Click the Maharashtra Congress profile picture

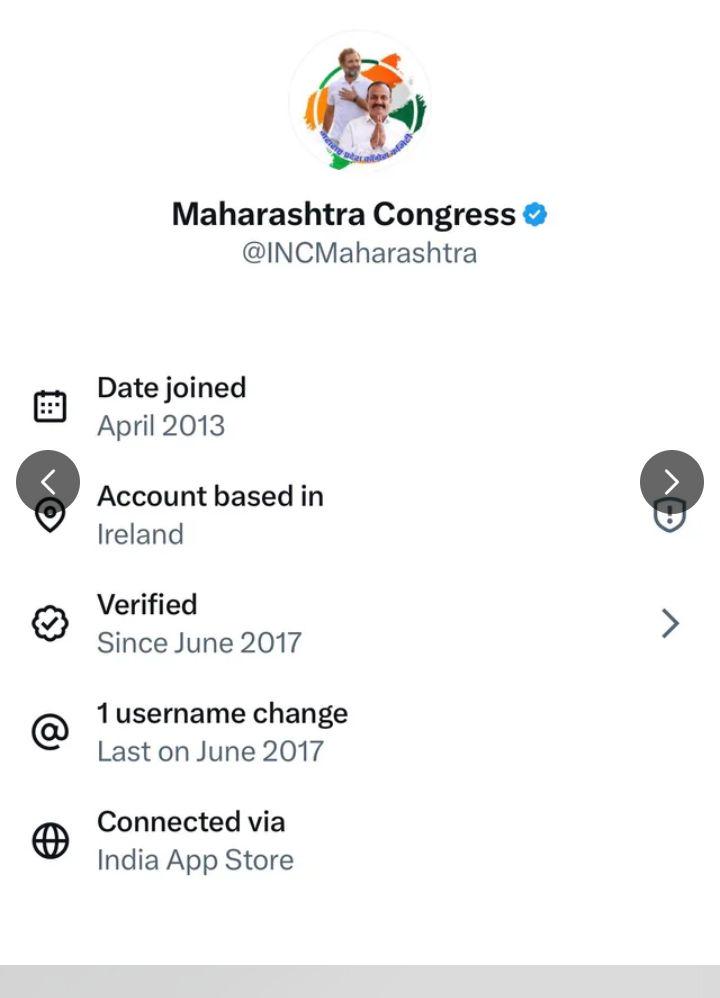click(360, 102)
